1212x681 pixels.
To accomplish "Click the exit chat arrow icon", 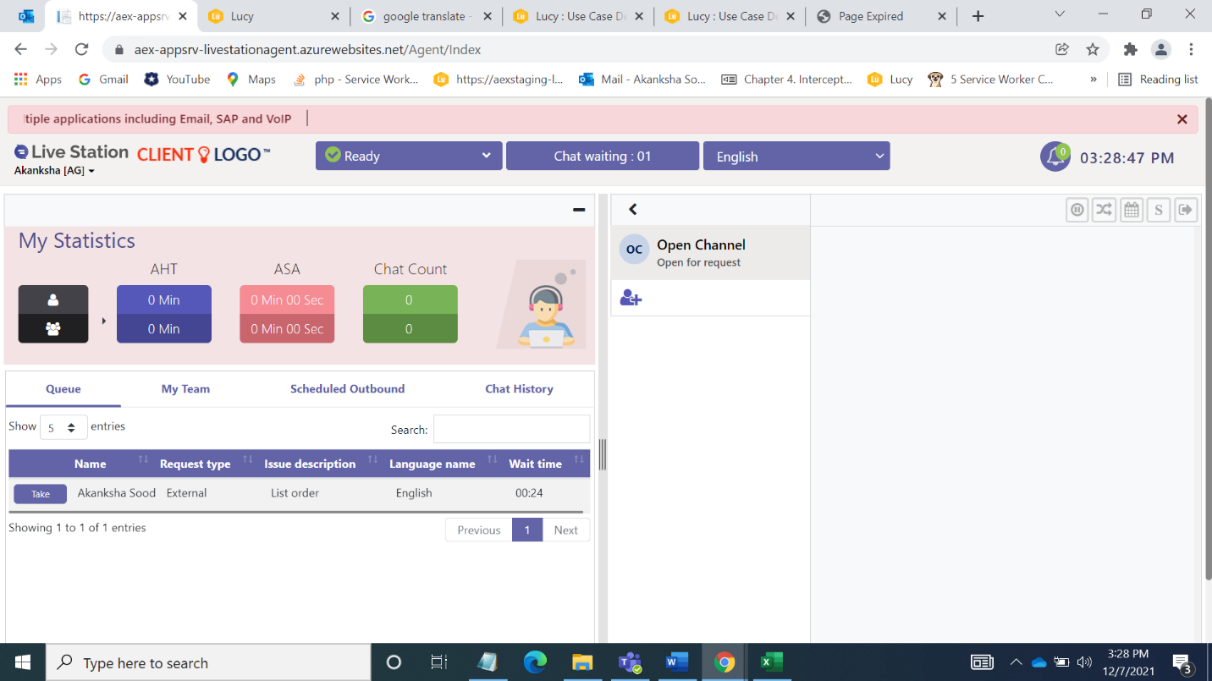I will [x=1185, y=210].
